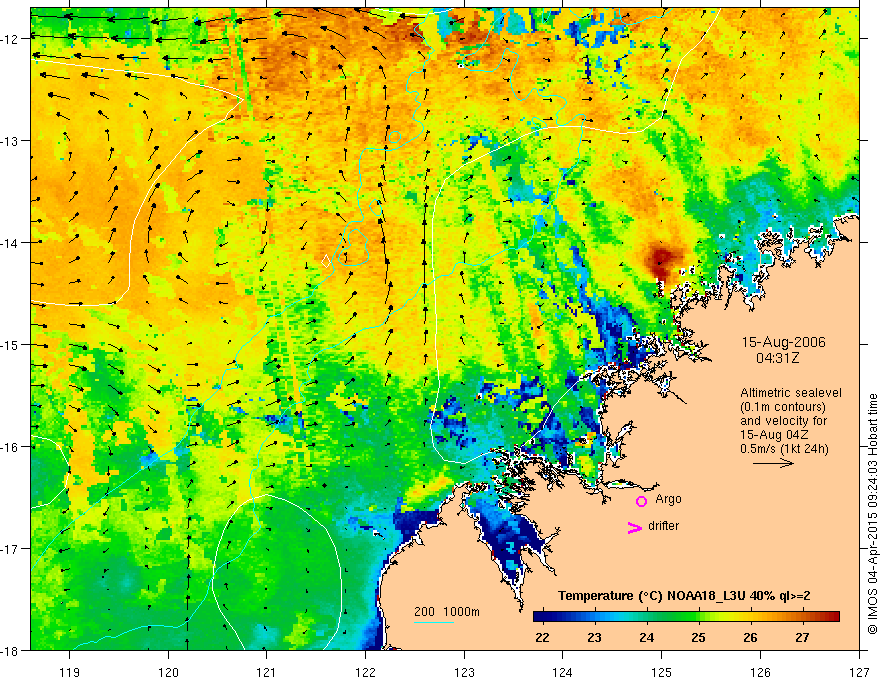
Task: Click the Temperature NOAA18_L3U colorbar title
Action: pos(684,596)
